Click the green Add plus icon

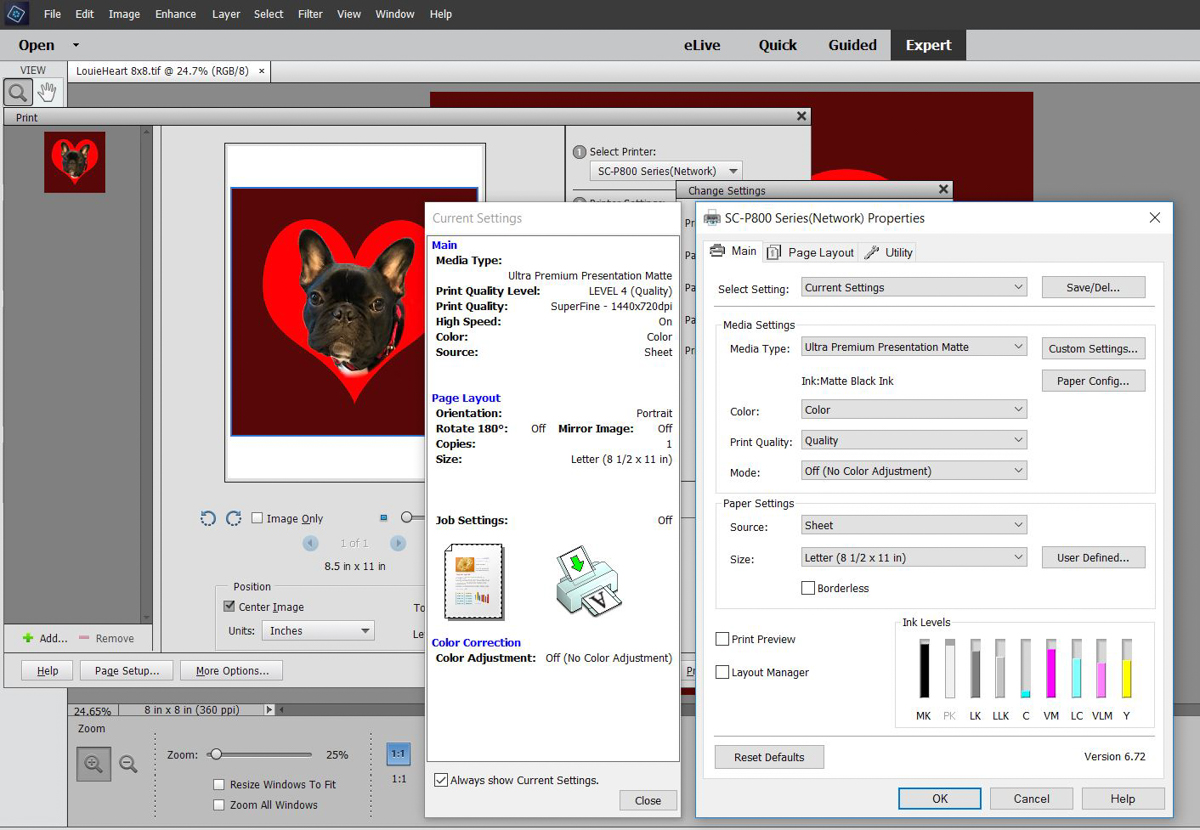point(28,638)
